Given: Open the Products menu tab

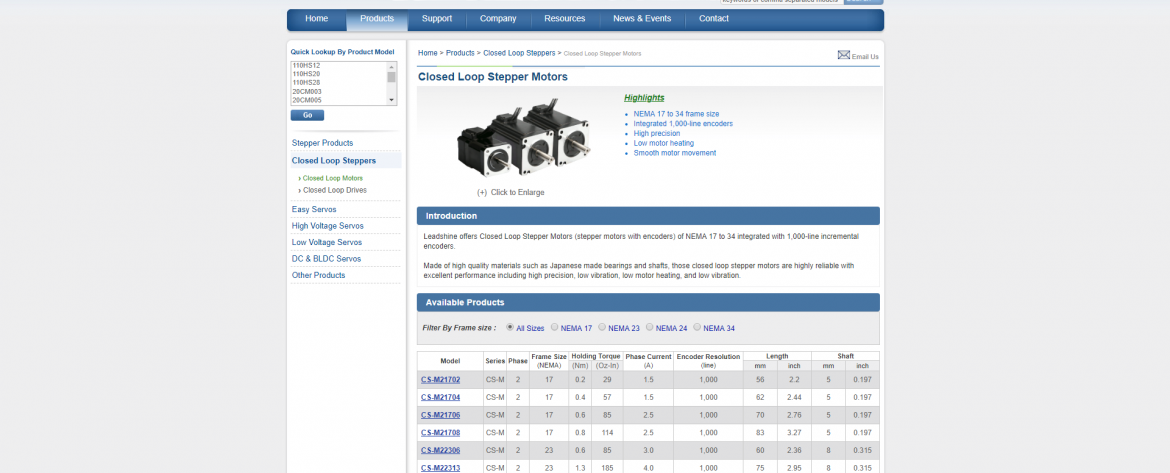Looking at the screenshot, I should 377,19.
